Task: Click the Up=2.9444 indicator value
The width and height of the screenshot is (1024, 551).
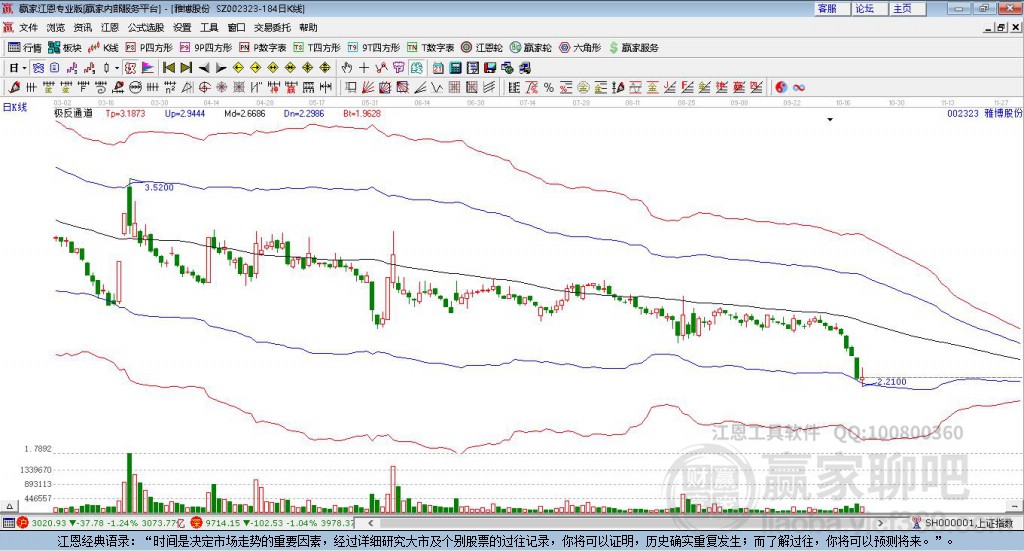Action: (x=185, y=114)
